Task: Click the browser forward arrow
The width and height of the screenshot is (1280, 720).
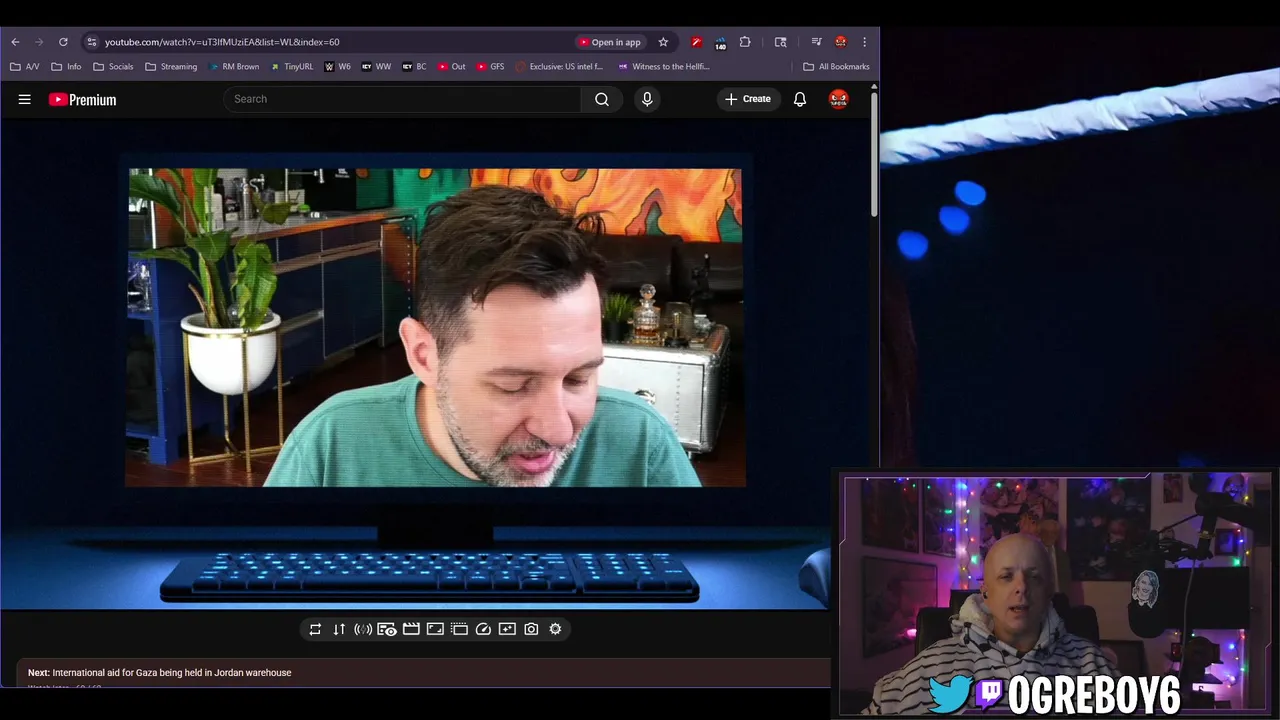Action: coord(39,42)
